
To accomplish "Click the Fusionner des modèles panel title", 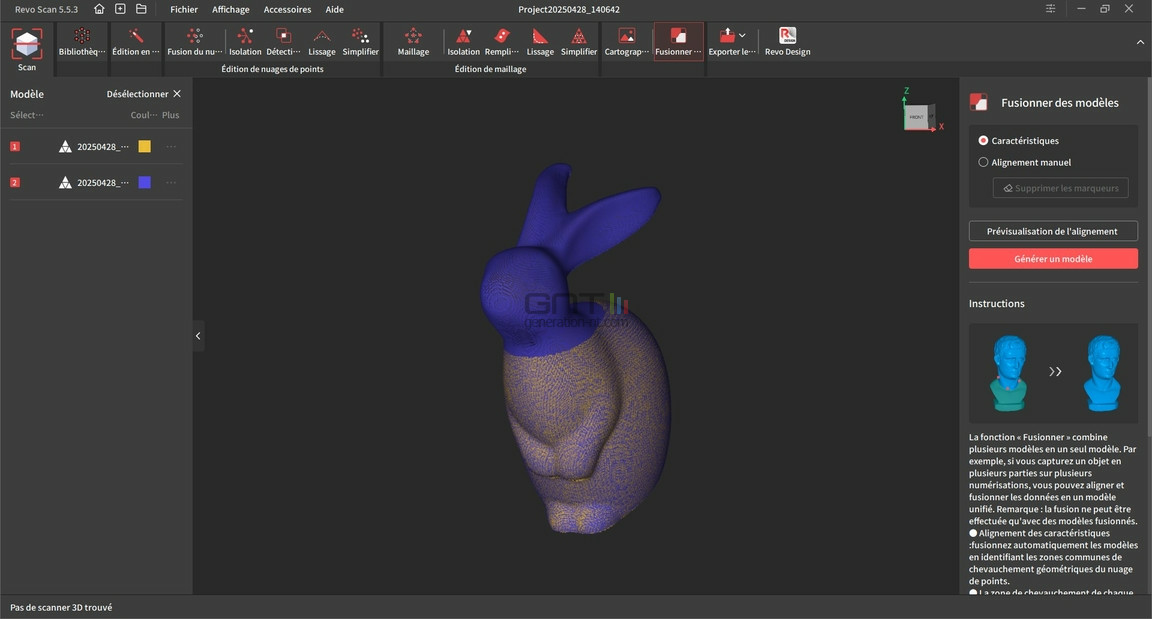I will 1059,103.
